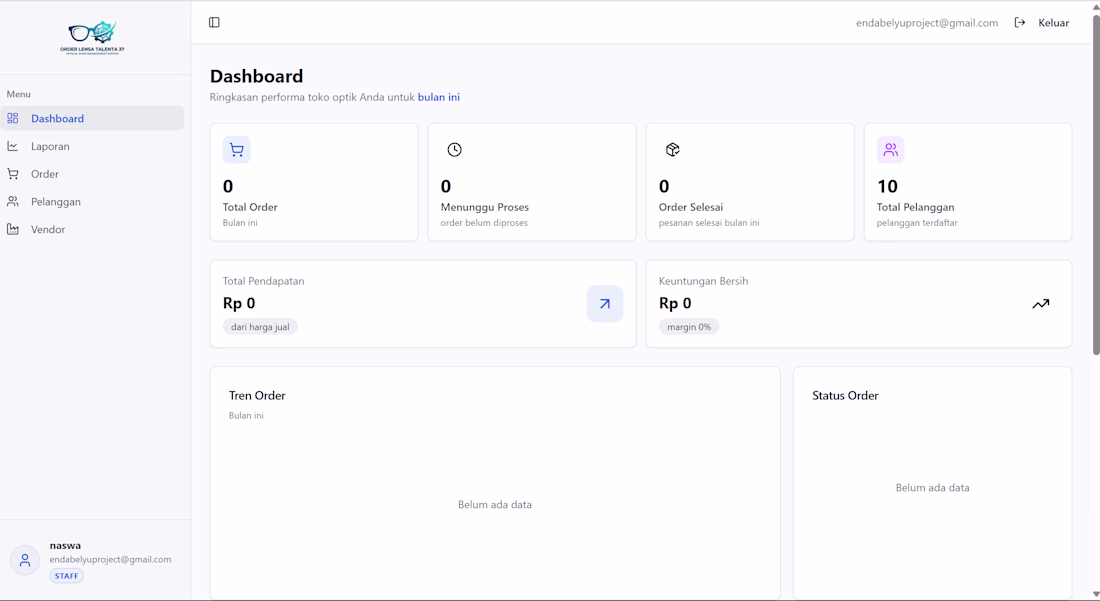Click the STAFF role badge
Viewport: 1100px width, 601px height.
pyautogui.click(x=67, y=576)
